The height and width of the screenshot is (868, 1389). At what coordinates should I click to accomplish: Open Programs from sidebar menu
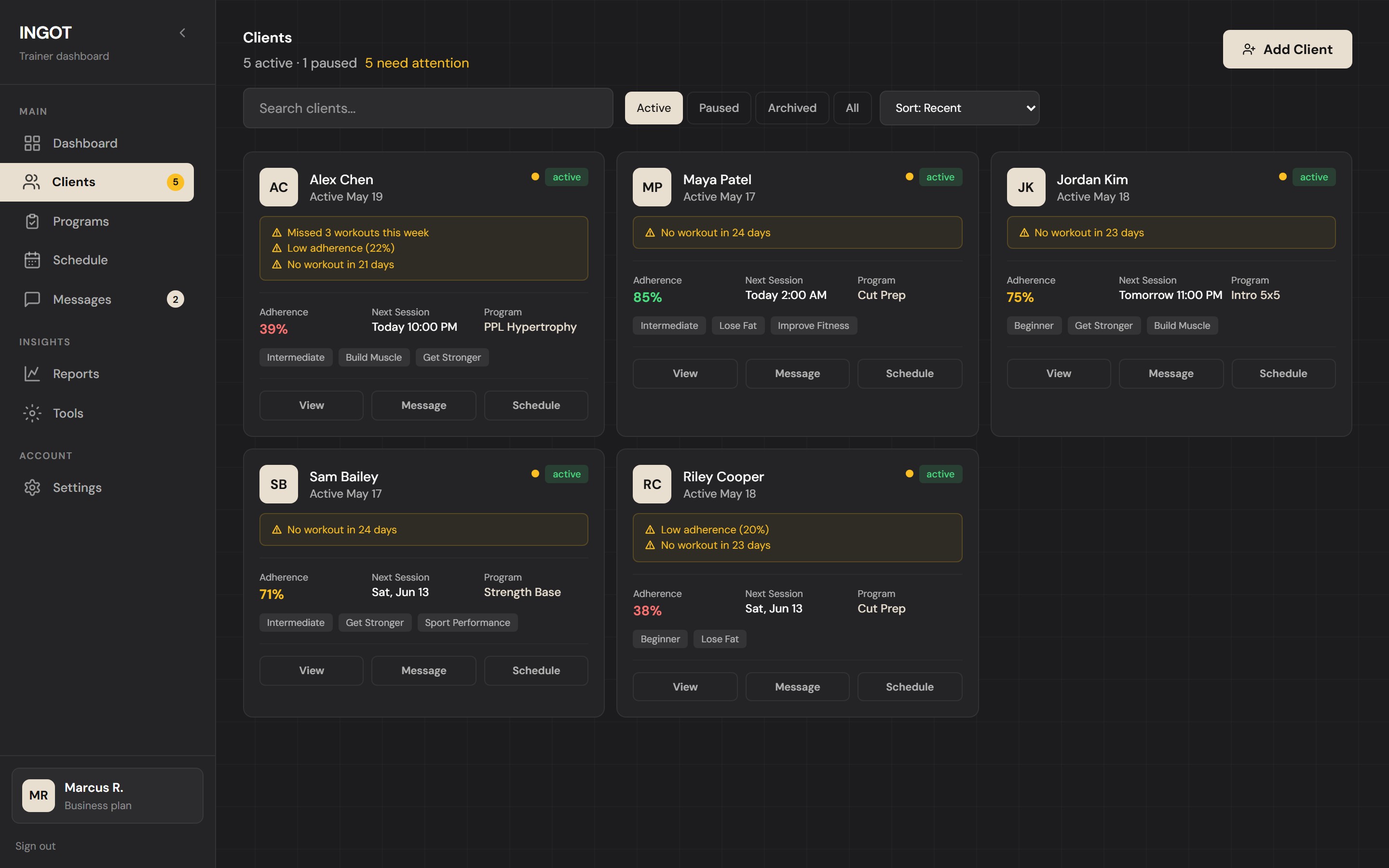click(97, 222)
